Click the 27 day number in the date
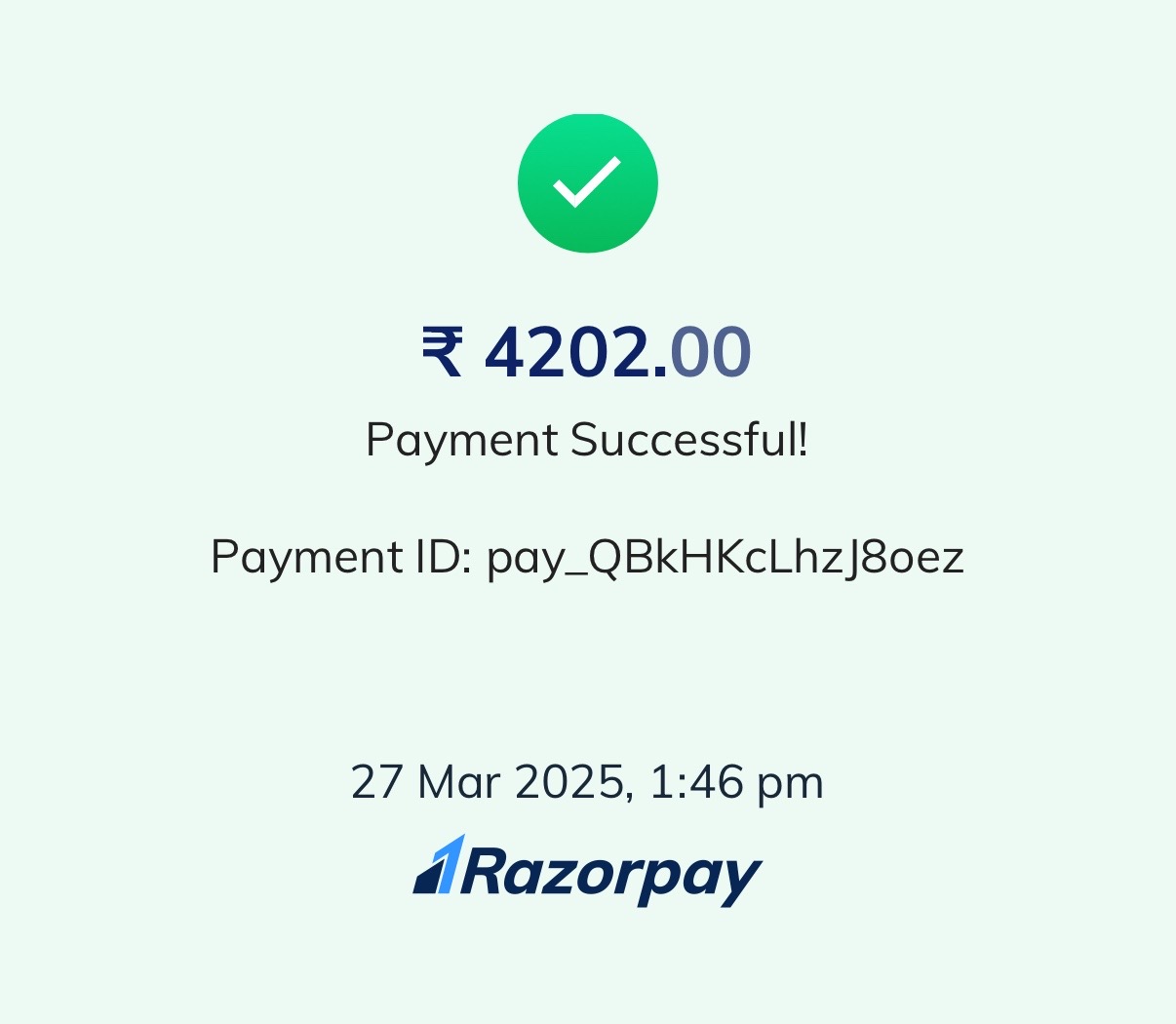The height and width of the screenshot is (1024, 1176). click(376, 782)
